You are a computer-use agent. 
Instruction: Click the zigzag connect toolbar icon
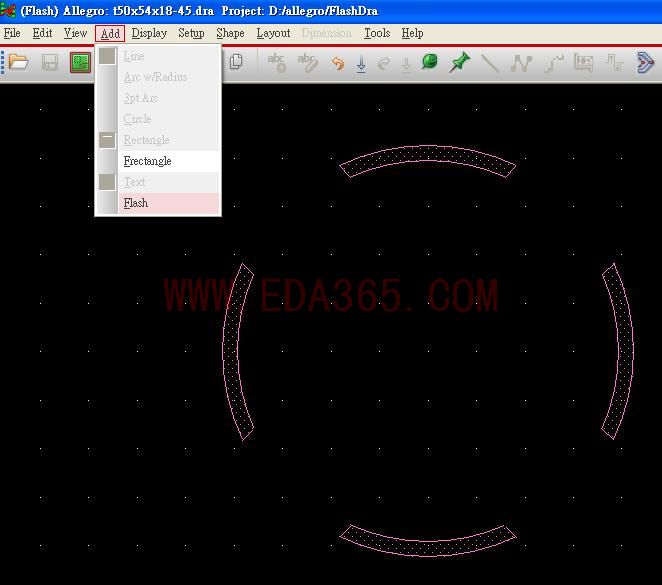(x=521, y=63)
